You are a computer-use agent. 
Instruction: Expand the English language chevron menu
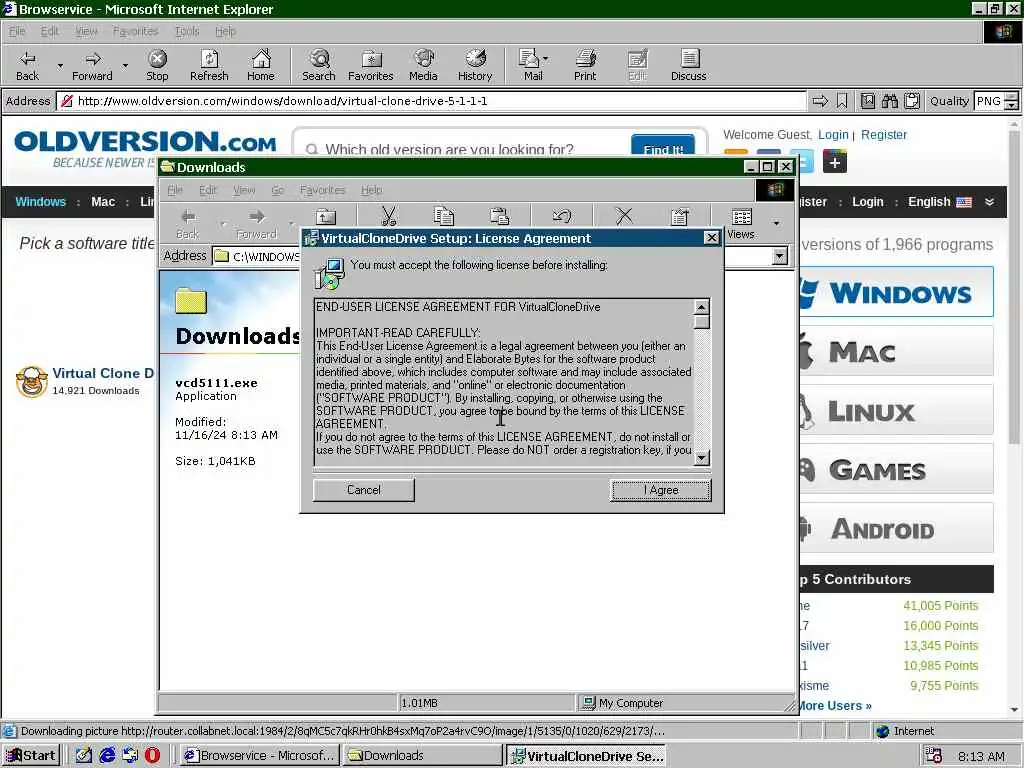click(989, 202)
